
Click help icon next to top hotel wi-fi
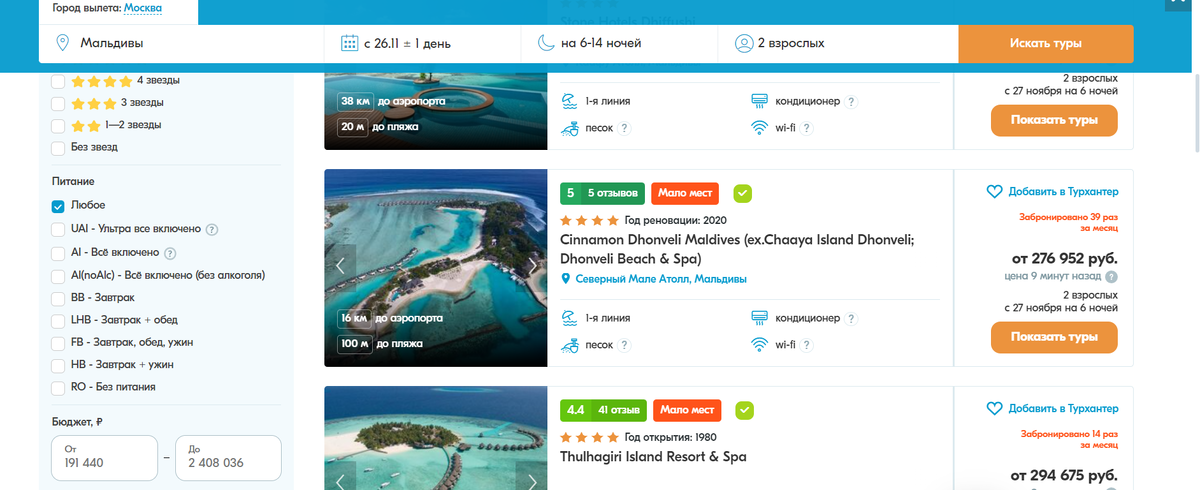(807, 128)
